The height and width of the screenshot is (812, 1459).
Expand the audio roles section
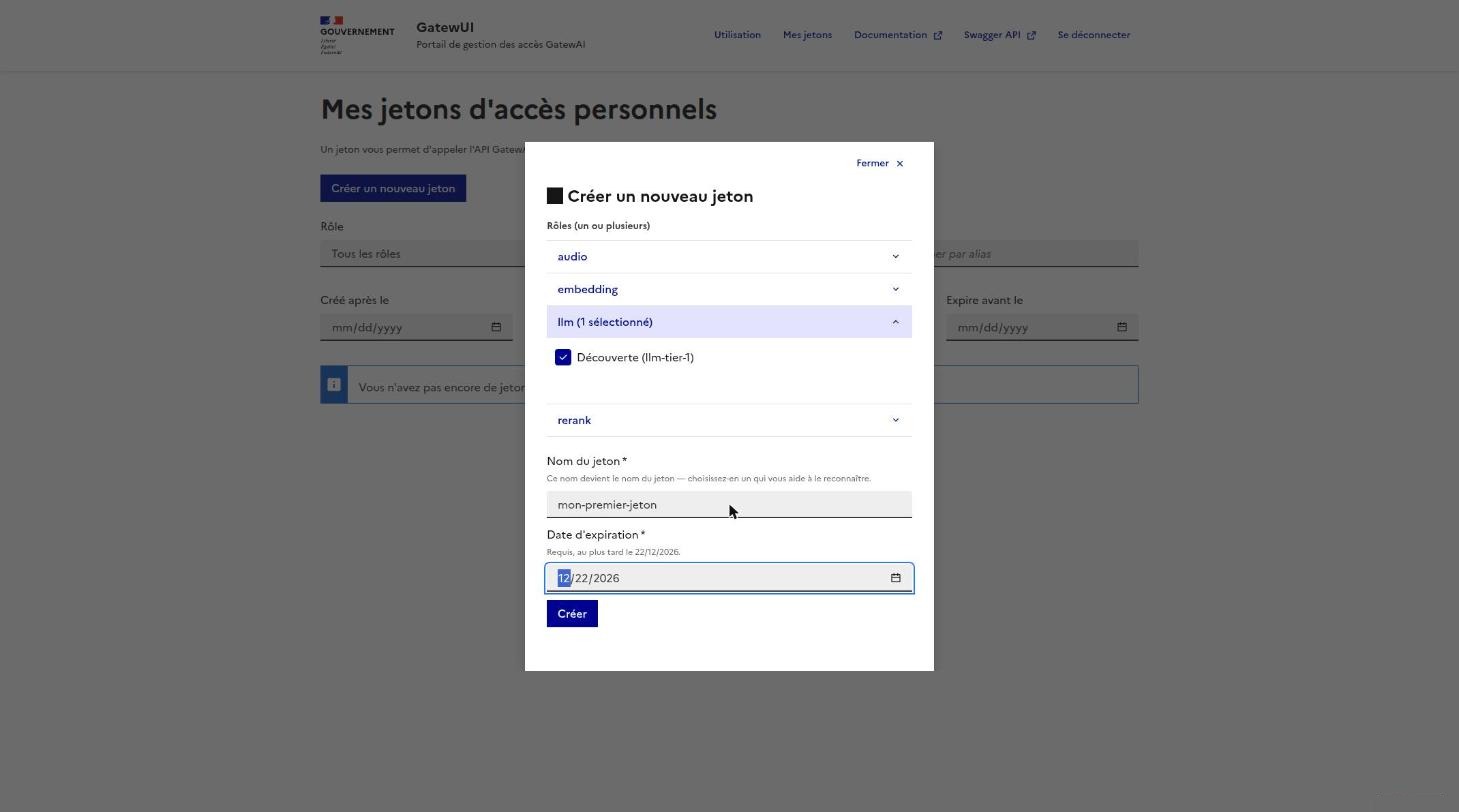pos(729,257)
